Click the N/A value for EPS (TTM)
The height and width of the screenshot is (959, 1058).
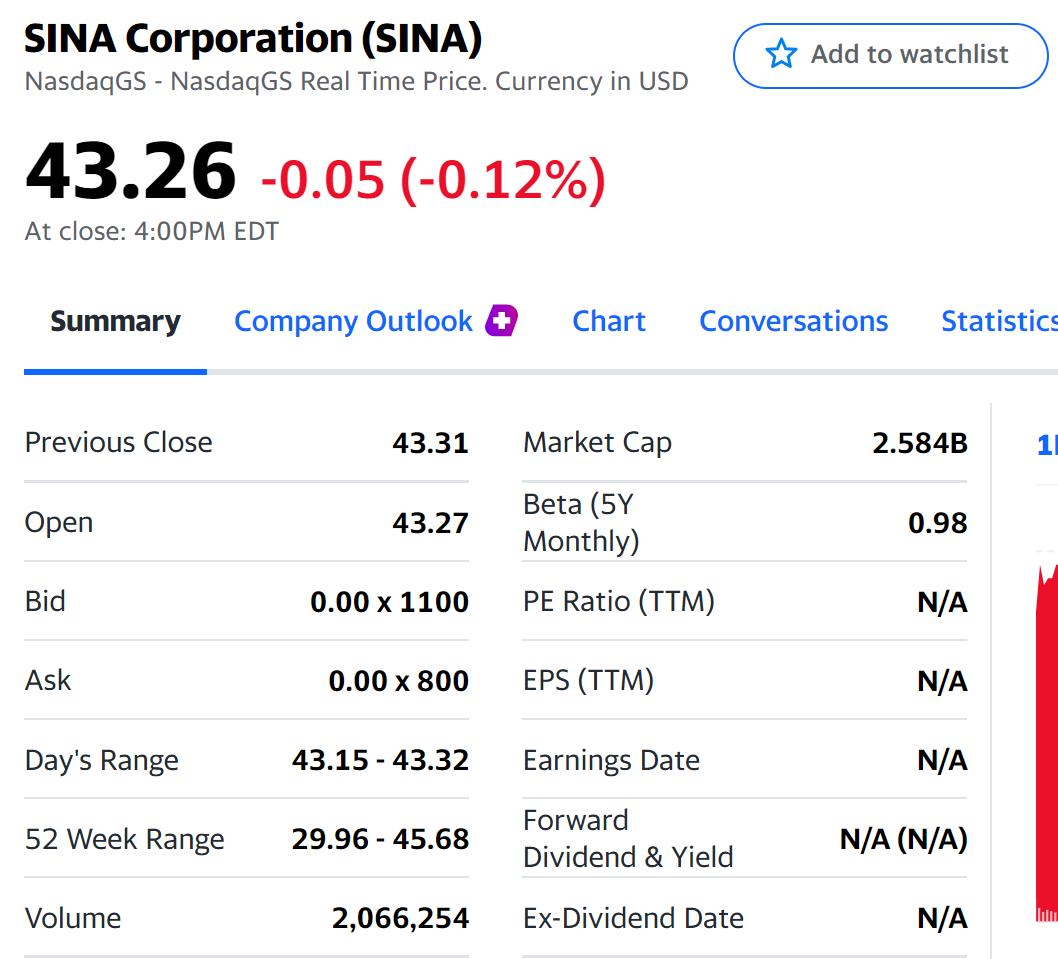point(943,681)
